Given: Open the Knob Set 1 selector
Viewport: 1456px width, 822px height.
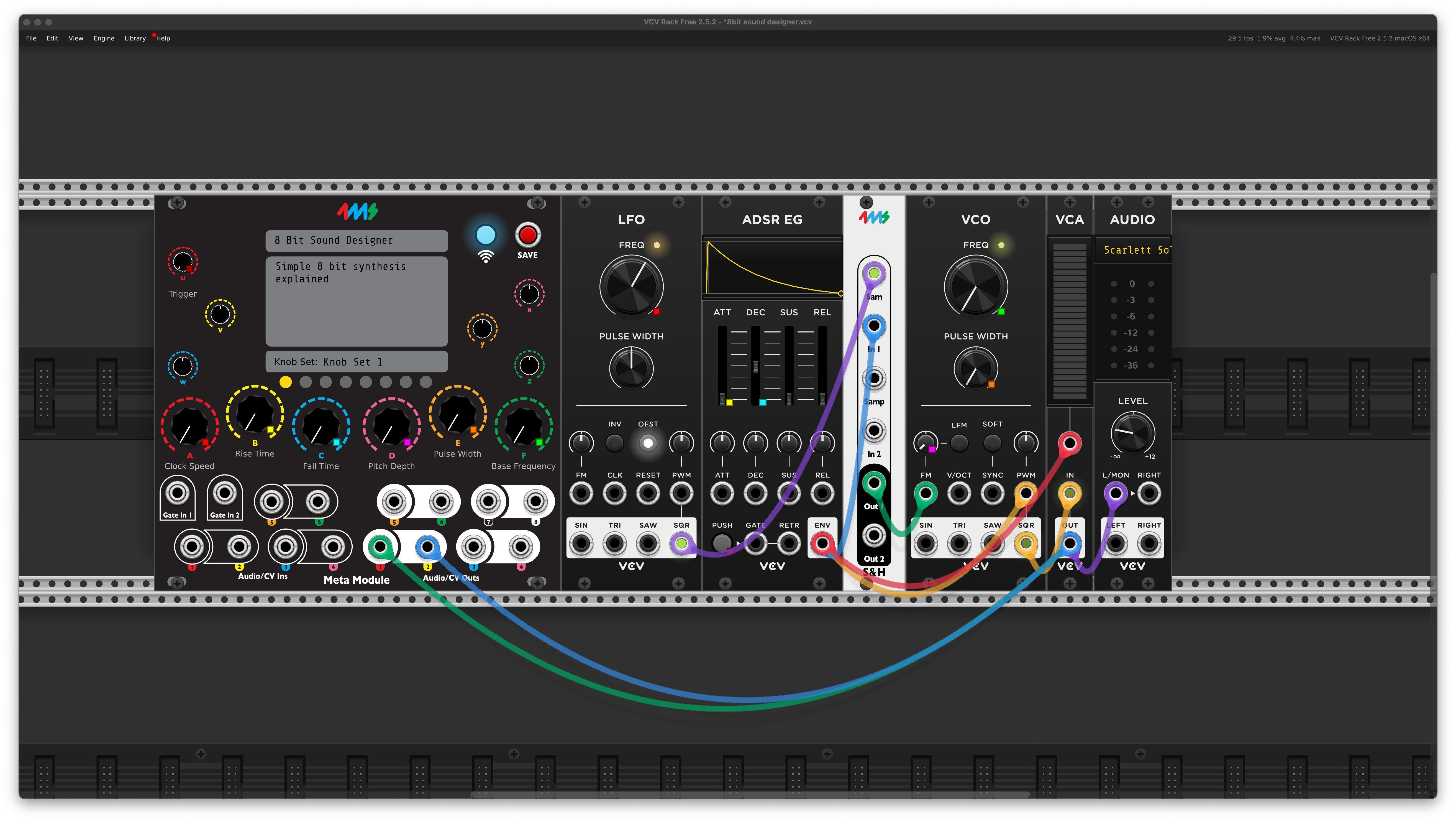Looking at the screenshot, I should pyautogui.click(x=356, y=362).
